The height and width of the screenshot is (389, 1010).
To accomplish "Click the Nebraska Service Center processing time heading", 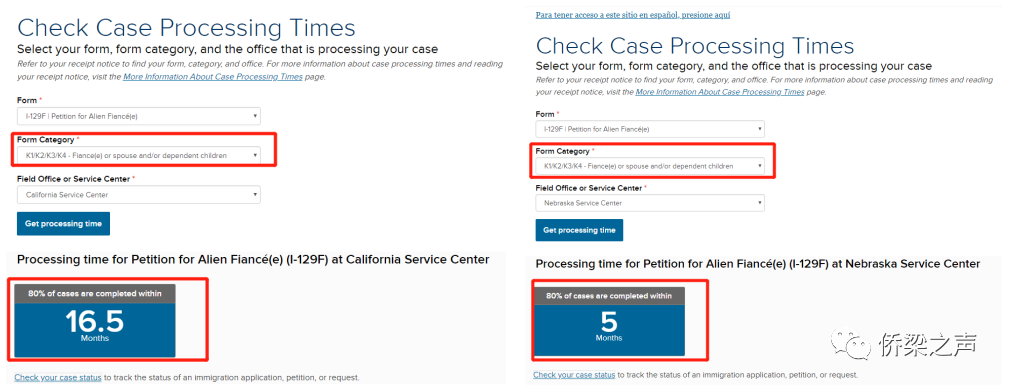I will (x=758, y=264).
